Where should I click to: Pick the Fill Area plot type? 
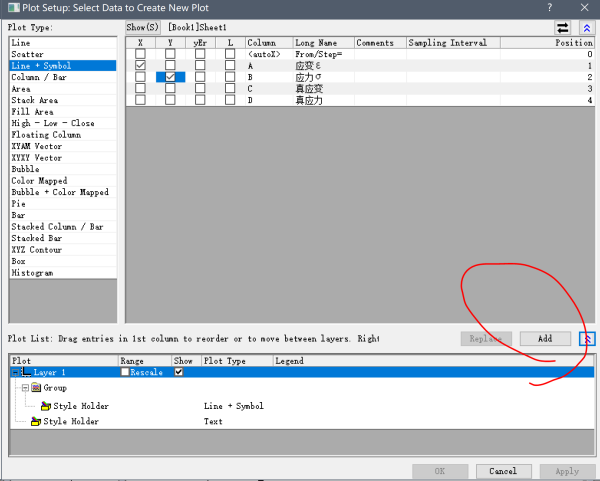click(63, 112)
